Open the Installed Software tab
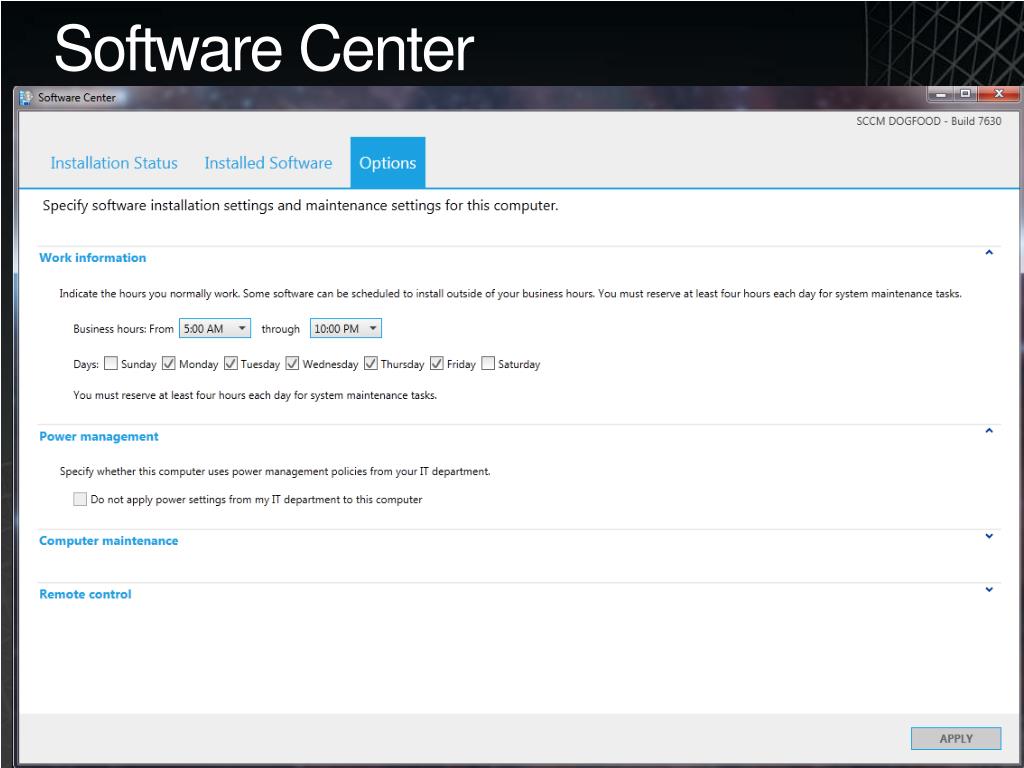Screen dimensions: 1024x768 pyautogui.click(x=268, y=163)
